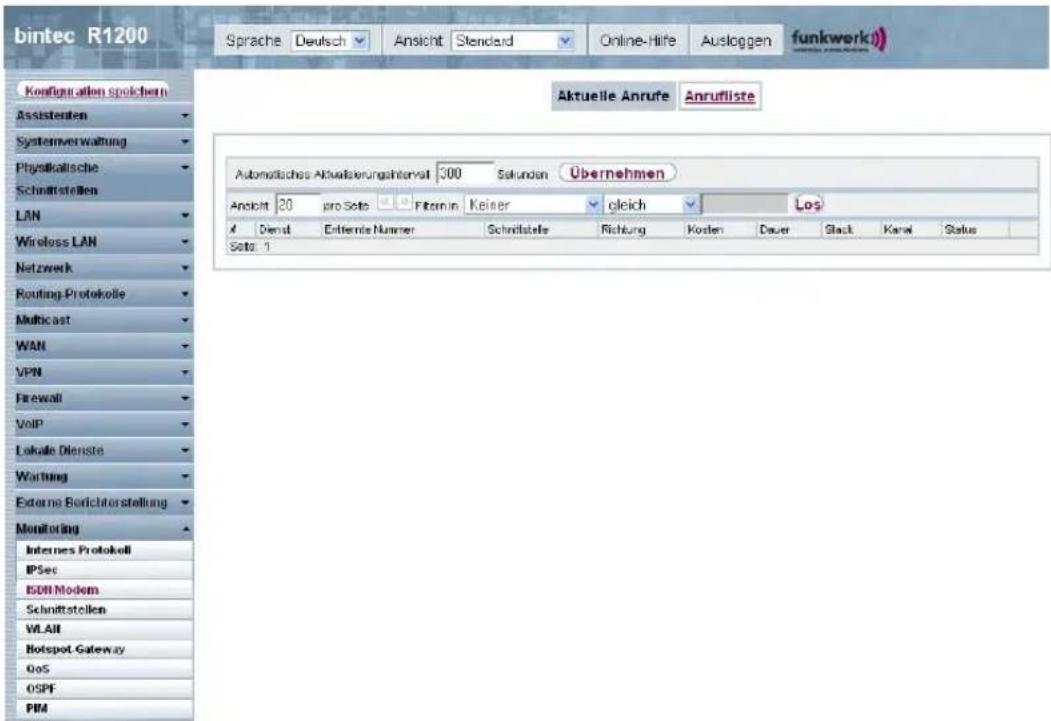Go to next page arrow
Viewport: 1051px width, 721px height.
(x=404, y=202)
